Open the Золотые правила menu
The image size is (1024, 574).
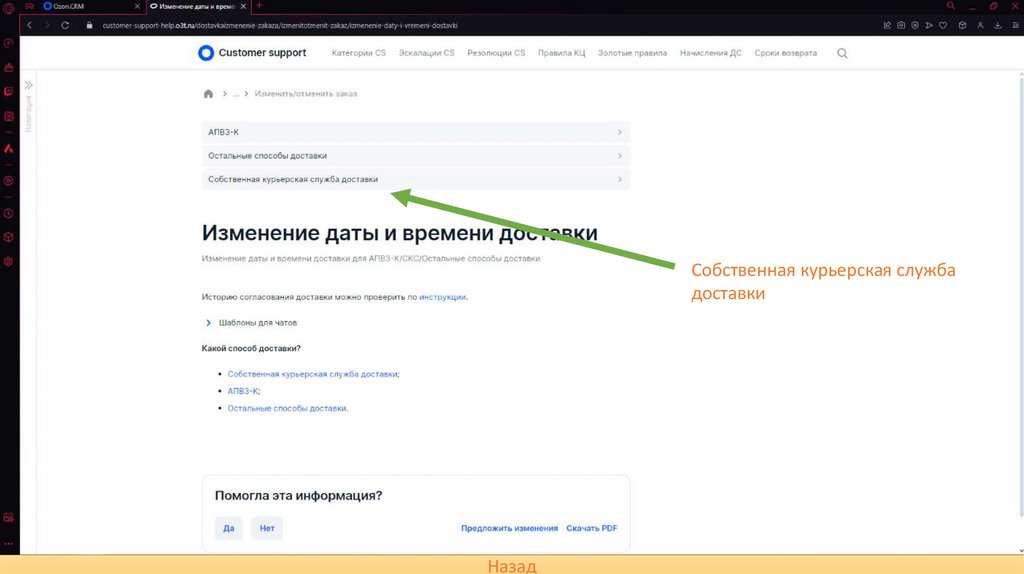click(x=632, y=53)
